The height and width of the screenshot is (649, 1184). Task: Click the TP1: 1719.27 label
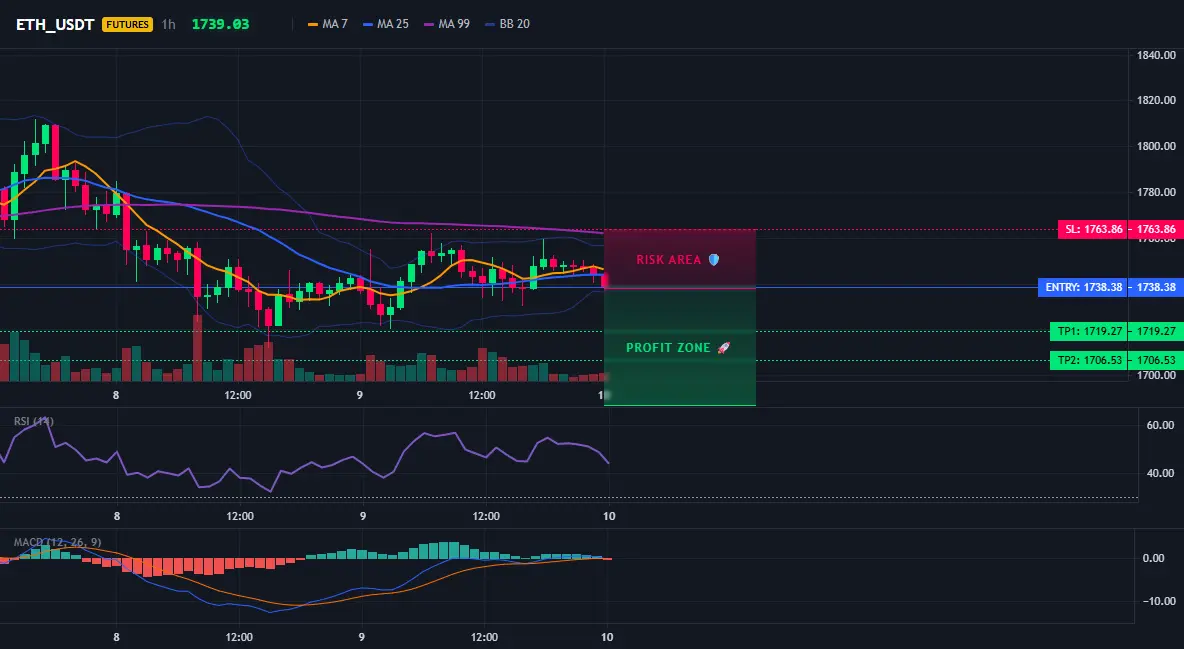(x=1088, y=331)
